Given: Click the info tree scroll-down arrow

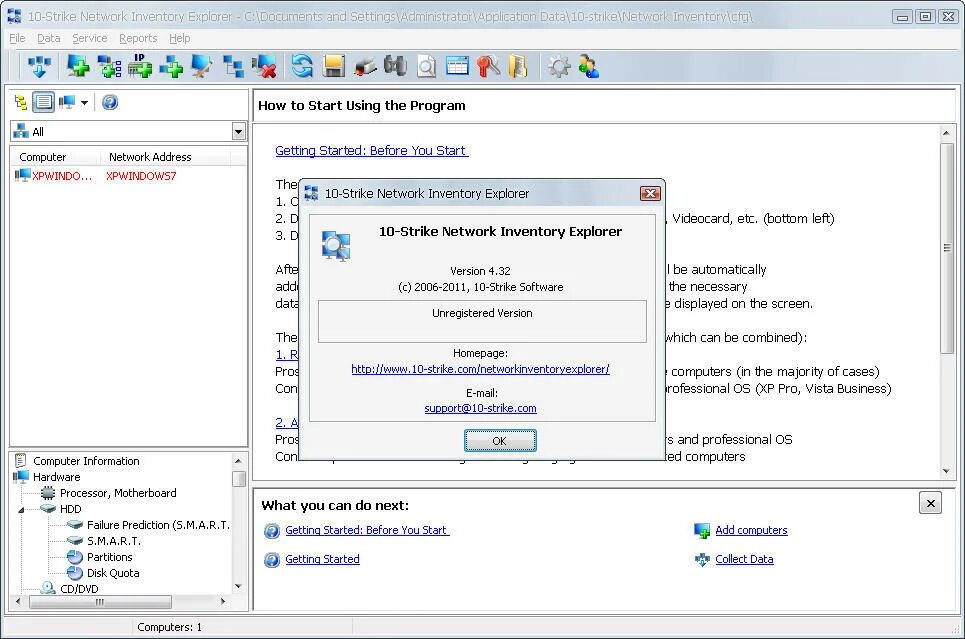Looking at the screenshot, I should point(239,587).
